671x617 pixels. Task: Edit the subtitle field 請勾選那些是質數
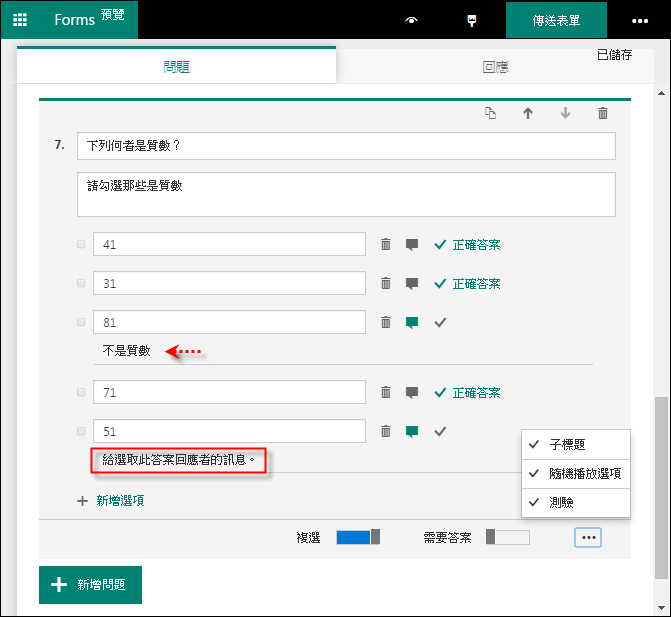[x=346, y=194]
